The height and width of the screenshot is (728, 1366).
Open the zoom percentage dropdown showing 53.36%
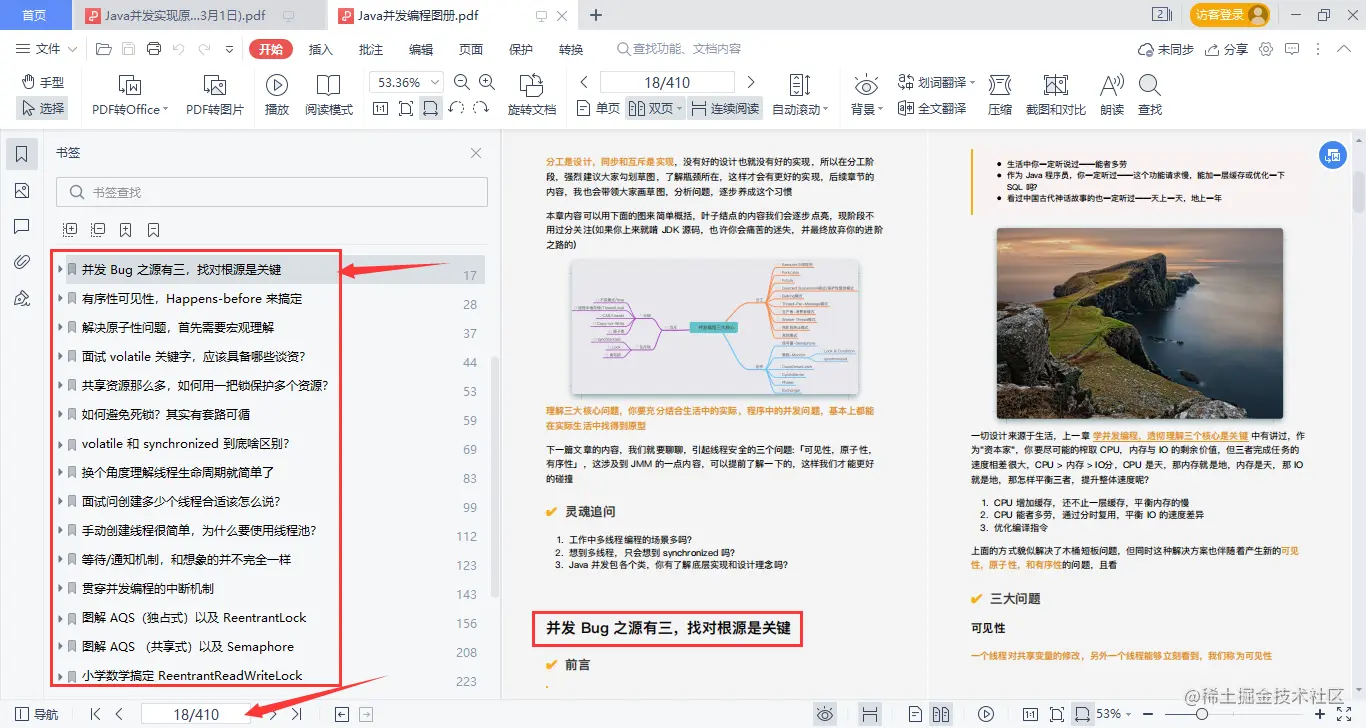(x=404, y=81)
